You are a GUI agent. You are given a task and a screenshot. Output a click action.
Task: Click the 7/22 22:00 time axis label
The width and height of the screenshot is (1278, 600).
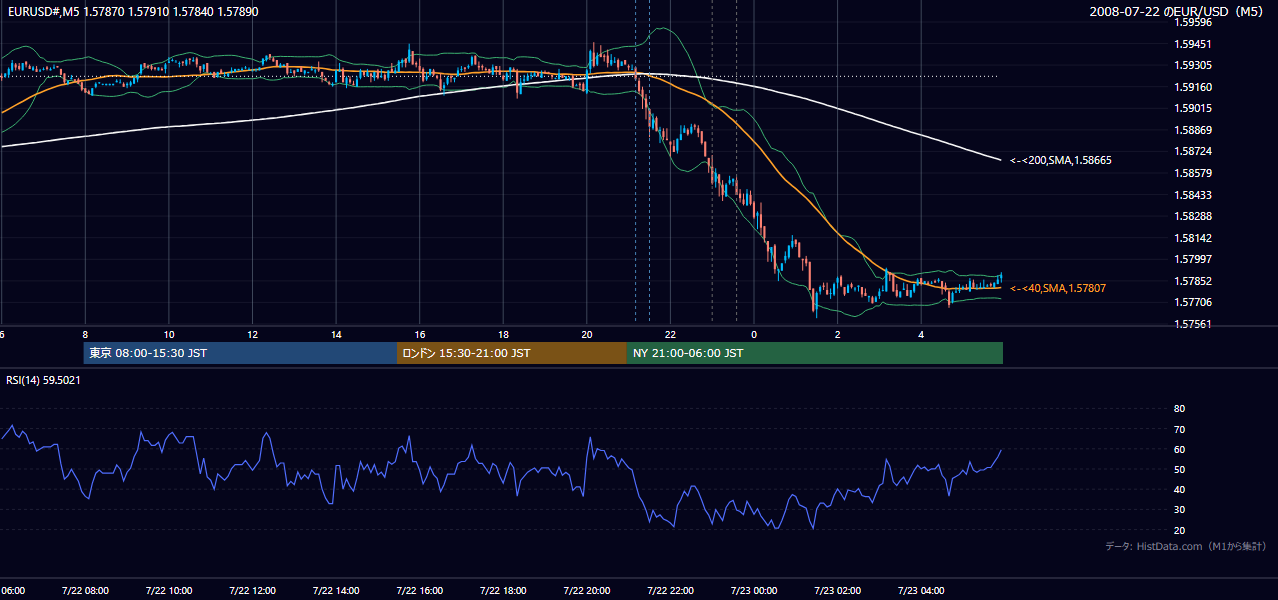[x=671, y=590]
